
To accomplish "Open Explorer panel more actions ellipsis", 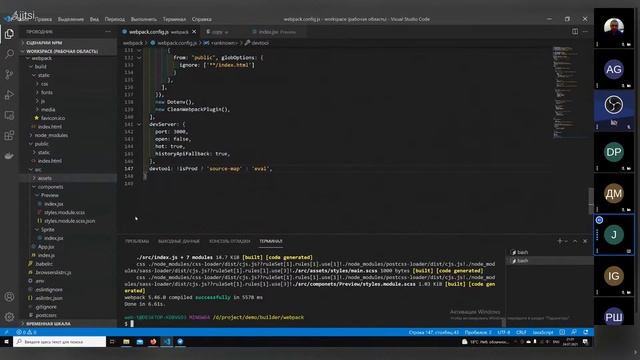I will 108,31.
